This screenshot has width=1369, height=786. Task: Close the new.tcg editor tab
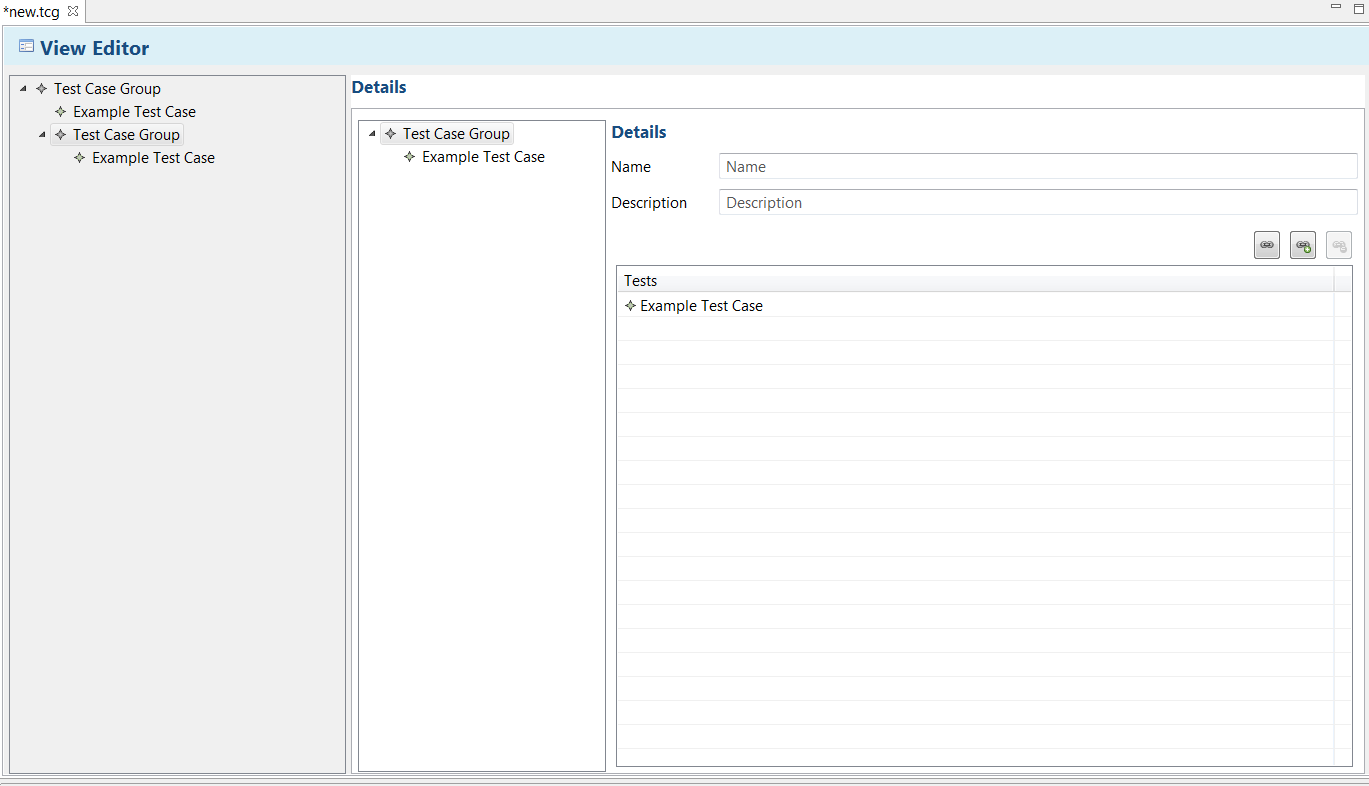pyautogui.click(x=72, y=11)
